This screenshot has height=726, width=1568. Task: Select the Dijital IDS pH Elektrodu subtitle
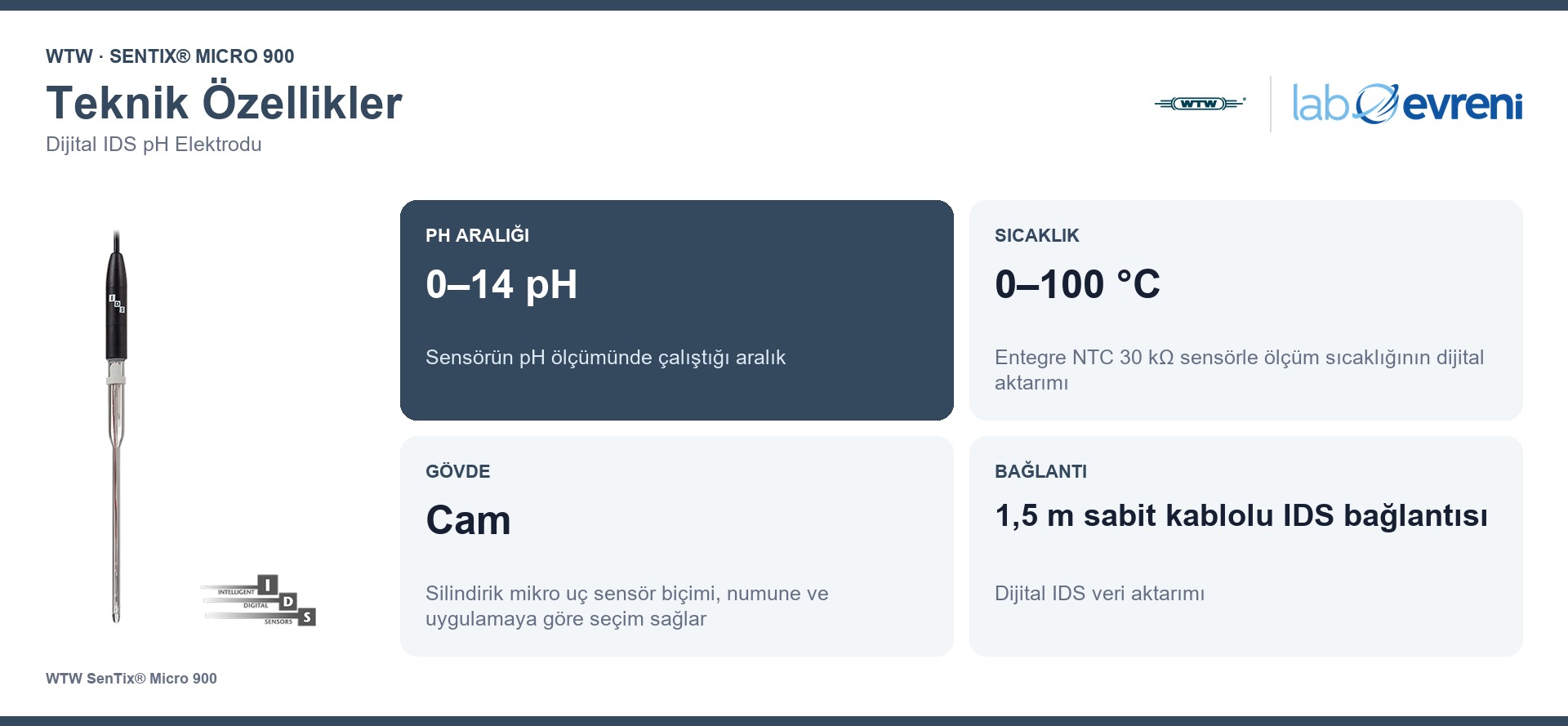[154, 145]
